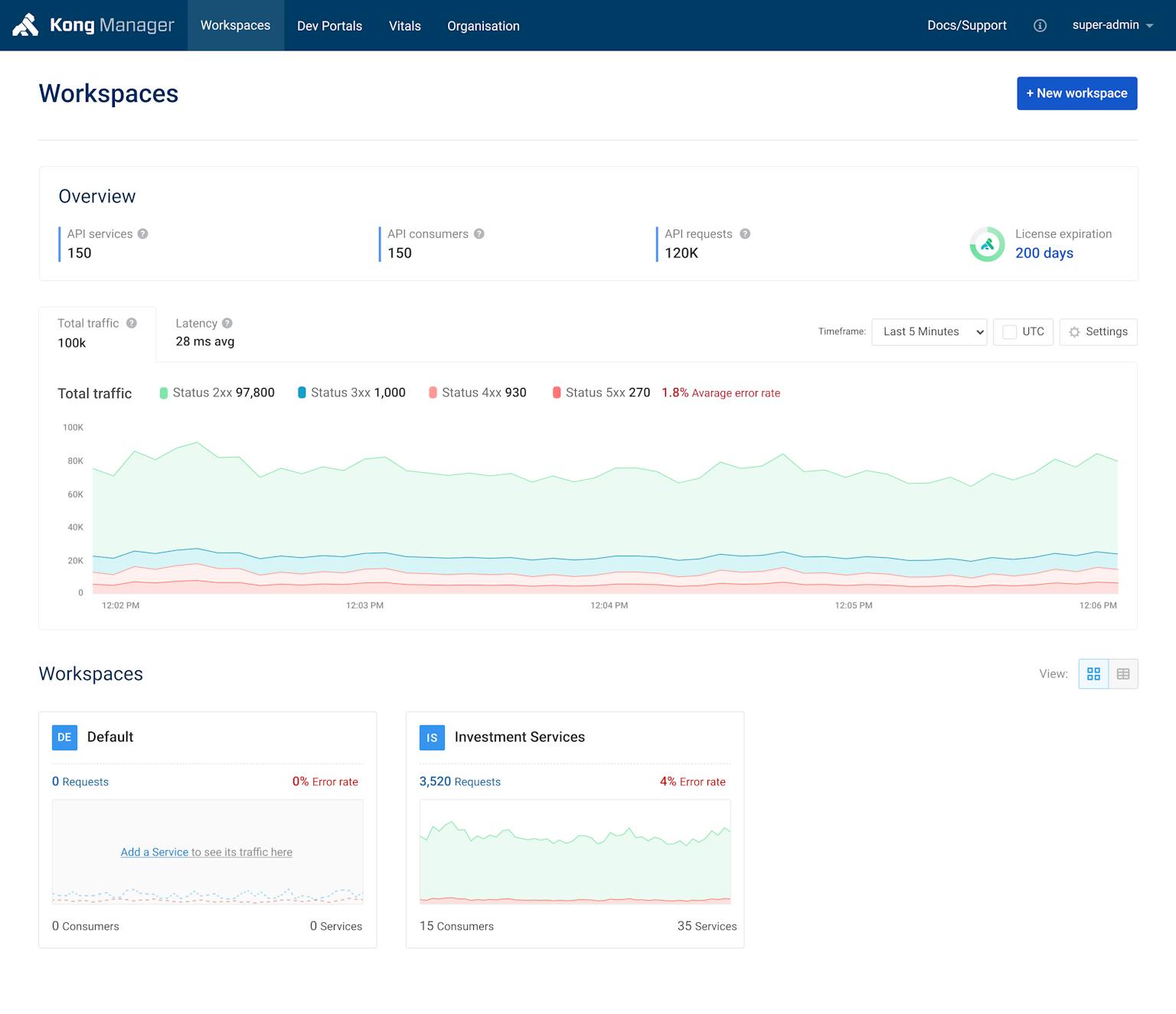Viewport: 1176px width, 1014px height.
Task: Switch to list view of workspaces
Action: (x=1123, y=674)
